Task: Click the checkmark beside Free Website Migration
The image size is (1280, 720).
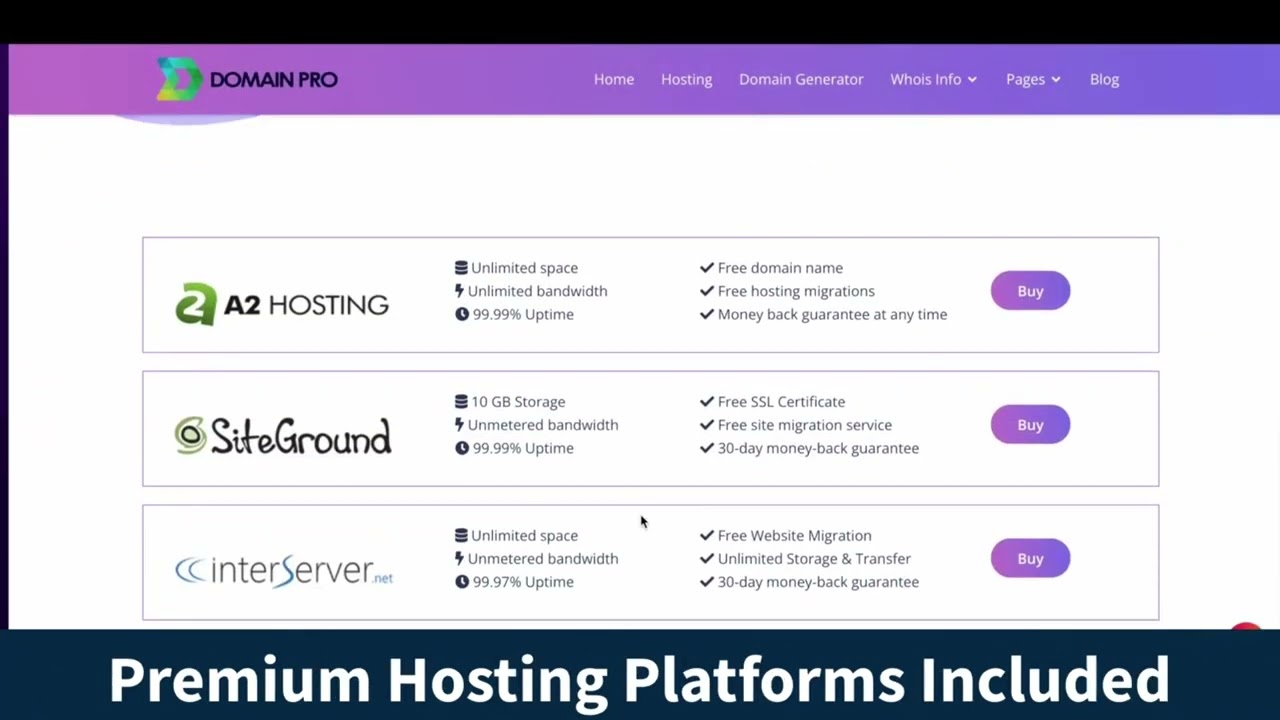Action: (707, 536)
